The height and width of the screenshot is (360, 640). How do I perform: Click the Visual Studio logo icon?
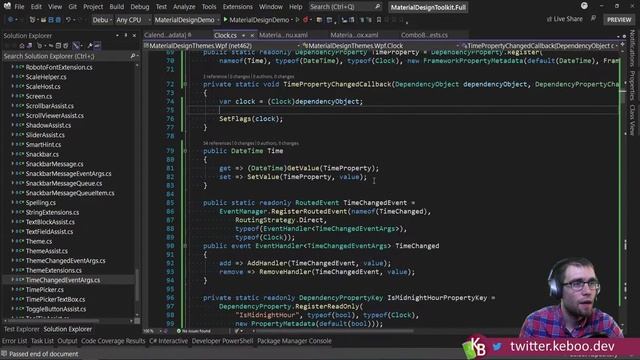[x=7, y=6]
